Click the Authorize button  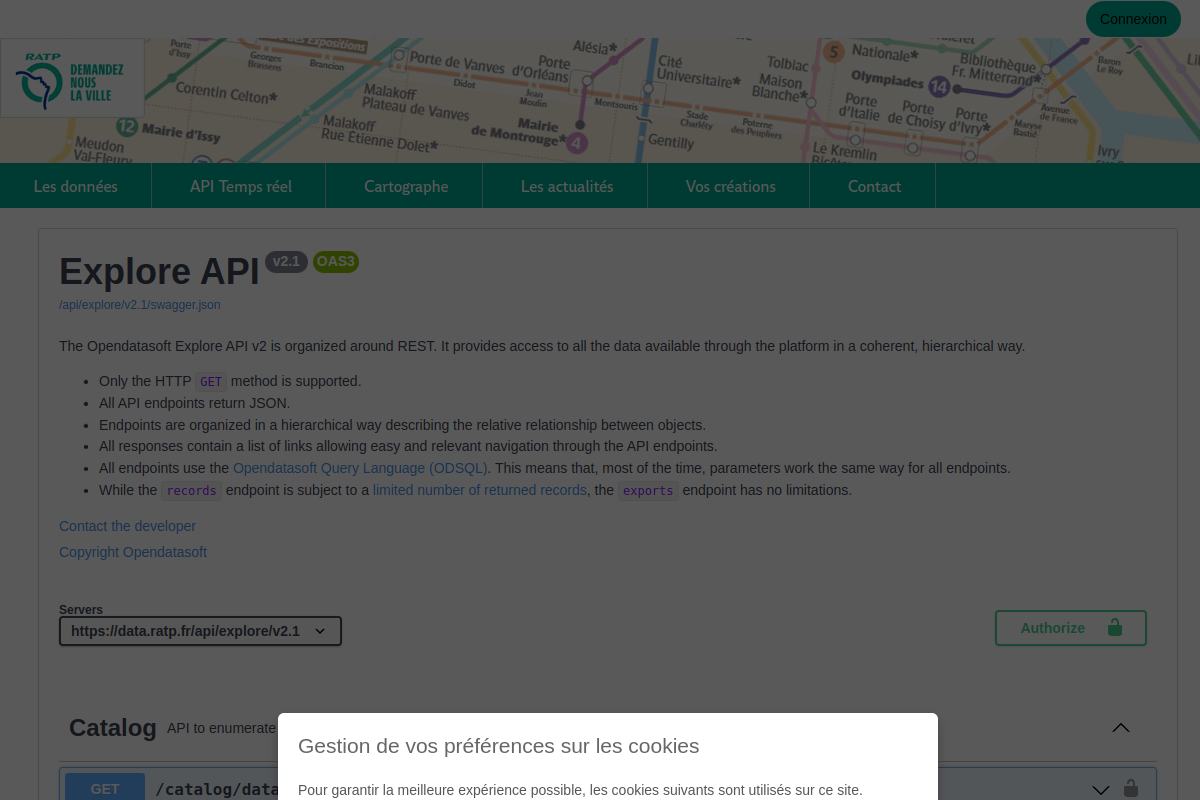(x=1071, y=628)
